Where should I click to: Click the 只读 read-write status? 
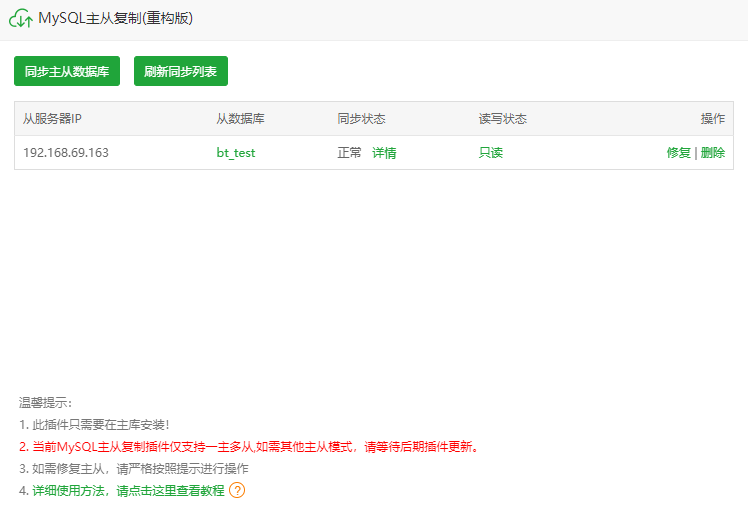[490, 153]
